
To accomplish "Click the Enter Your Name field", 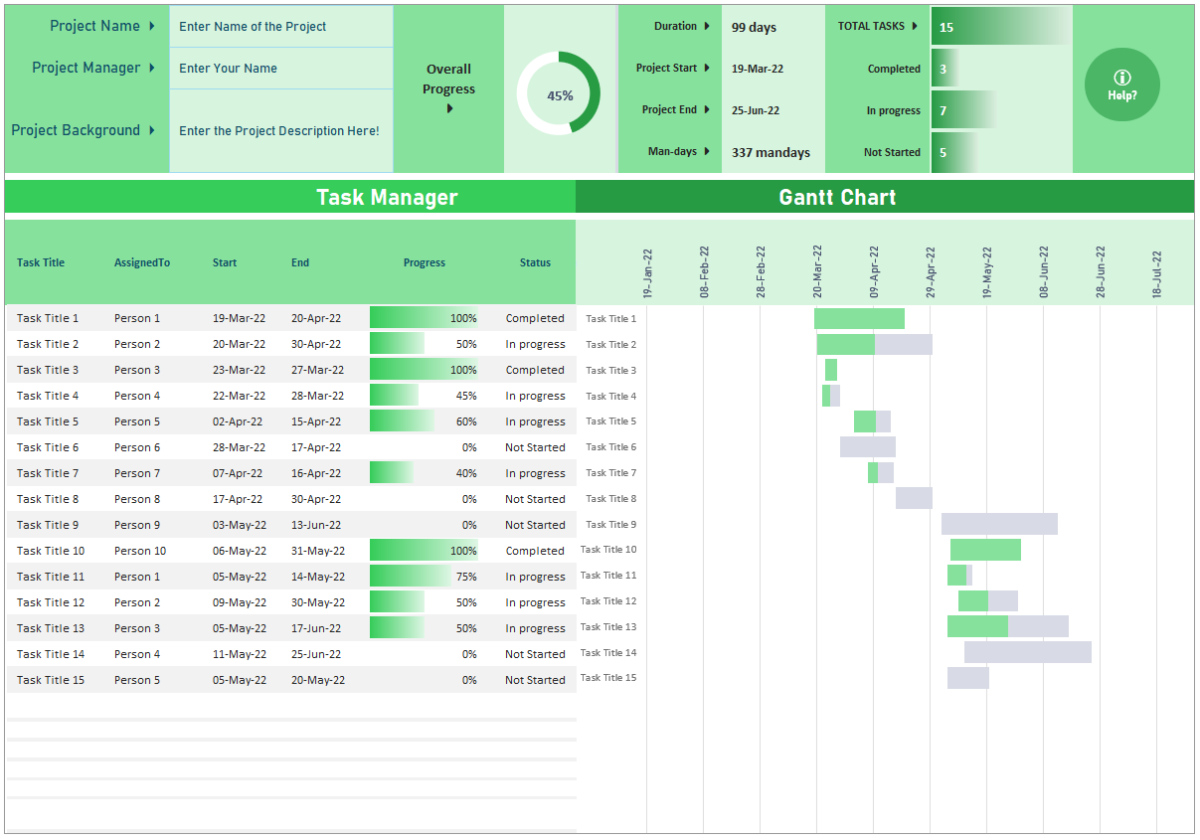I will click(280, 68).
